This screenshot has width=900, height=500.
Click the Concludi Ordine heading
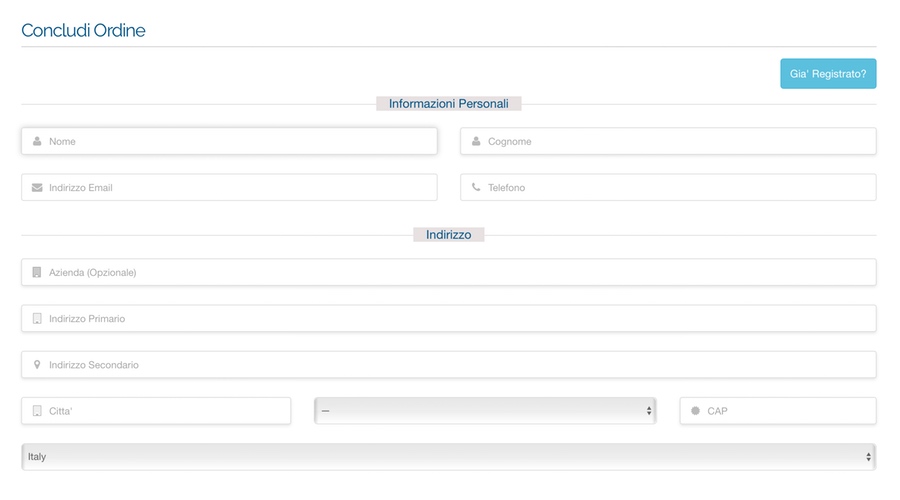83,30
